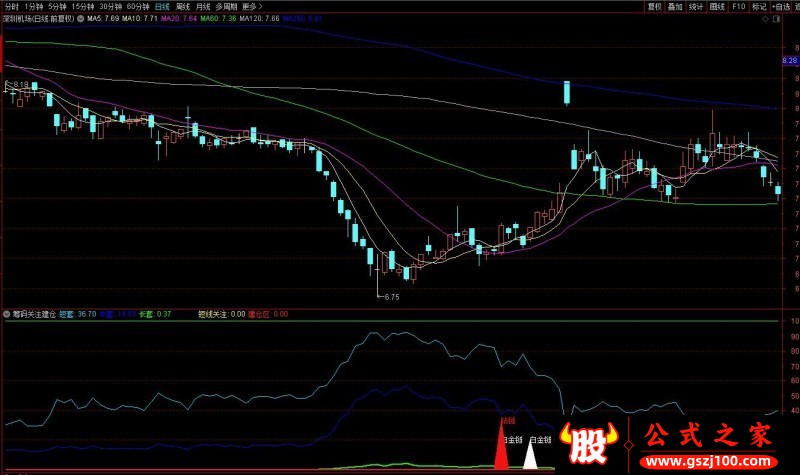This screenshot has height=475, width=800.
Task: Click the 筹码关注建仓 indicator name
Action: click(x=34, y=314)
